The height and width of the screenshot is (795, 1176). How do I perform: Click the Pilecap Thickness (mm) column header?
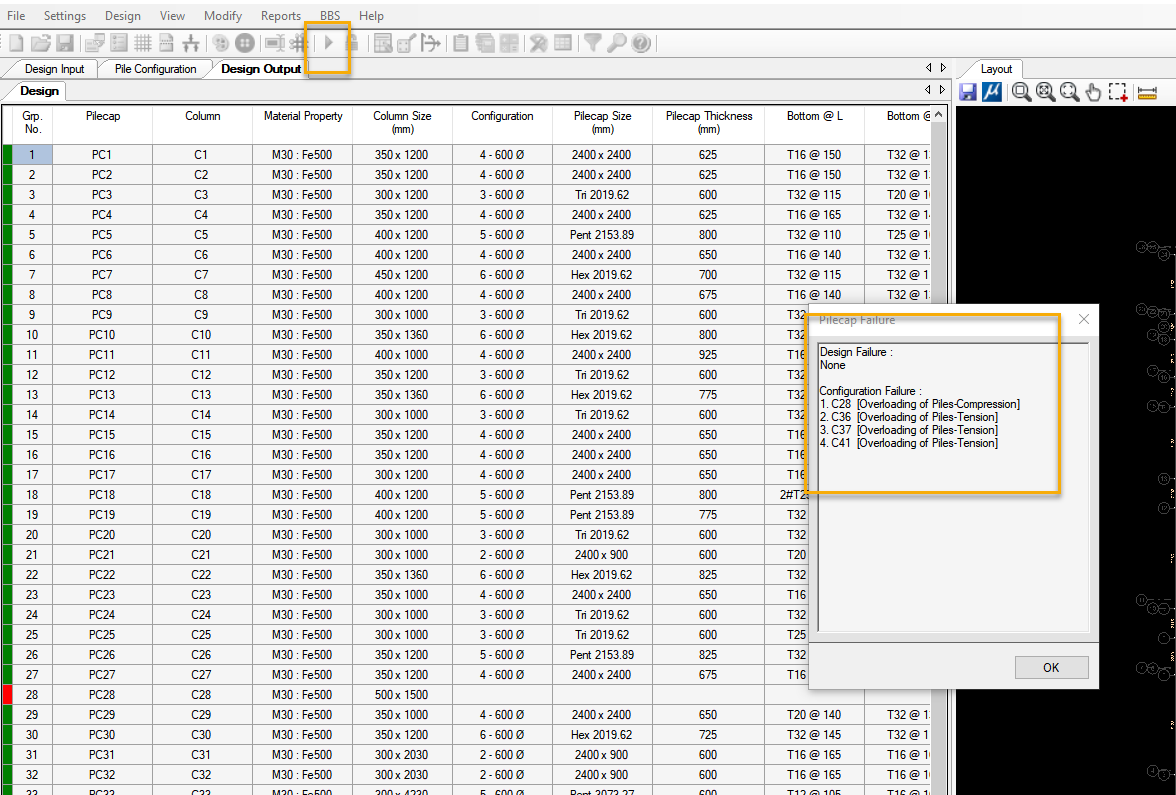pyautogui.click(x=709, y=122)
